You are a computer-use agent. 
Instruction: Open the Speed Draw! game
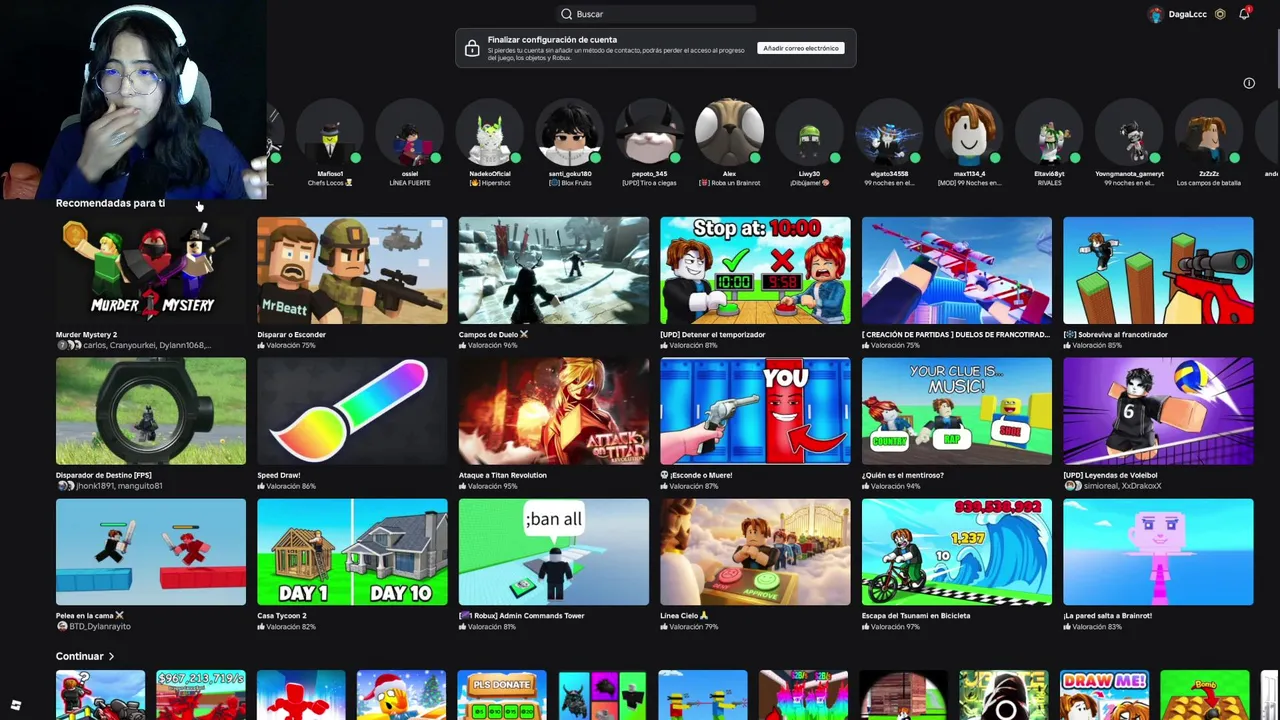pyautogui.click(x=352, y=411)
